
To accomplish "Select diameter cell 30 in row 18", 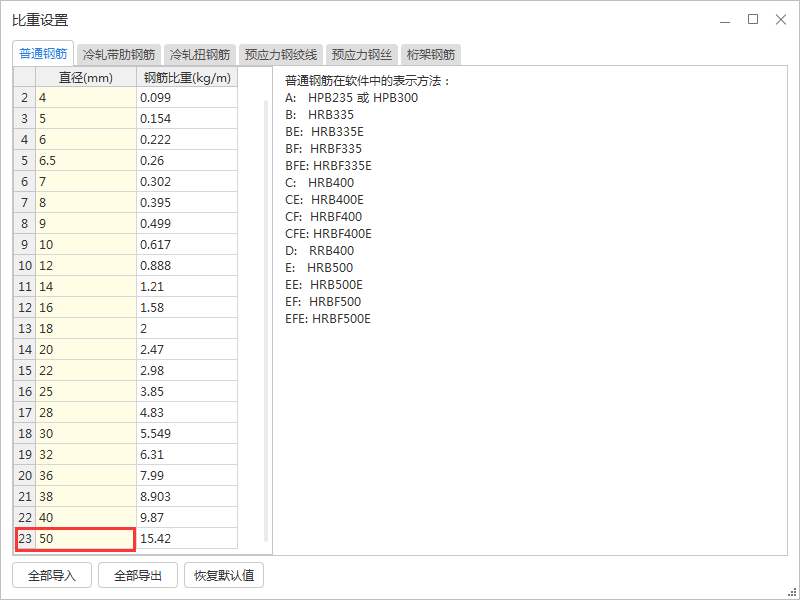I will coord(86,434).
